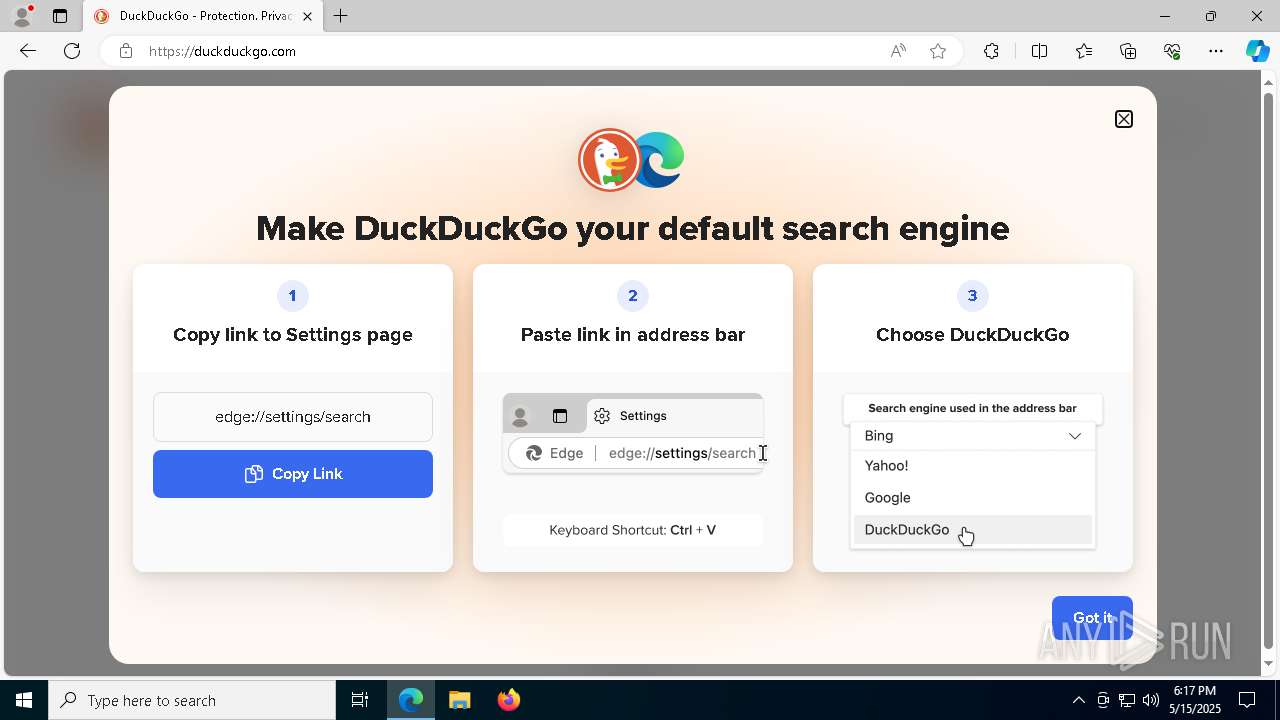1280x720 pixels.
Task: Click the taskbar clock and date
Action: [x=1195, y=700]
